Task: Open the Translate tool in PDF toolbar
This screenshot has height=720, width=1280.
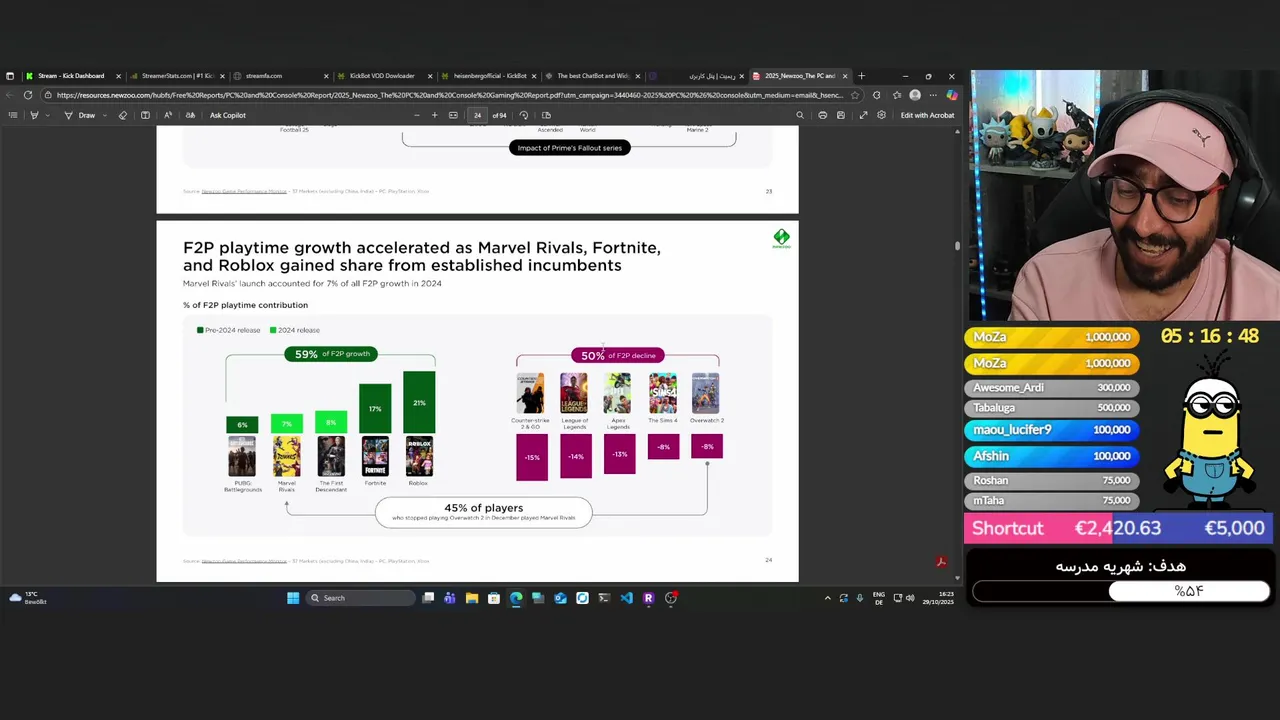Action: 189,115
